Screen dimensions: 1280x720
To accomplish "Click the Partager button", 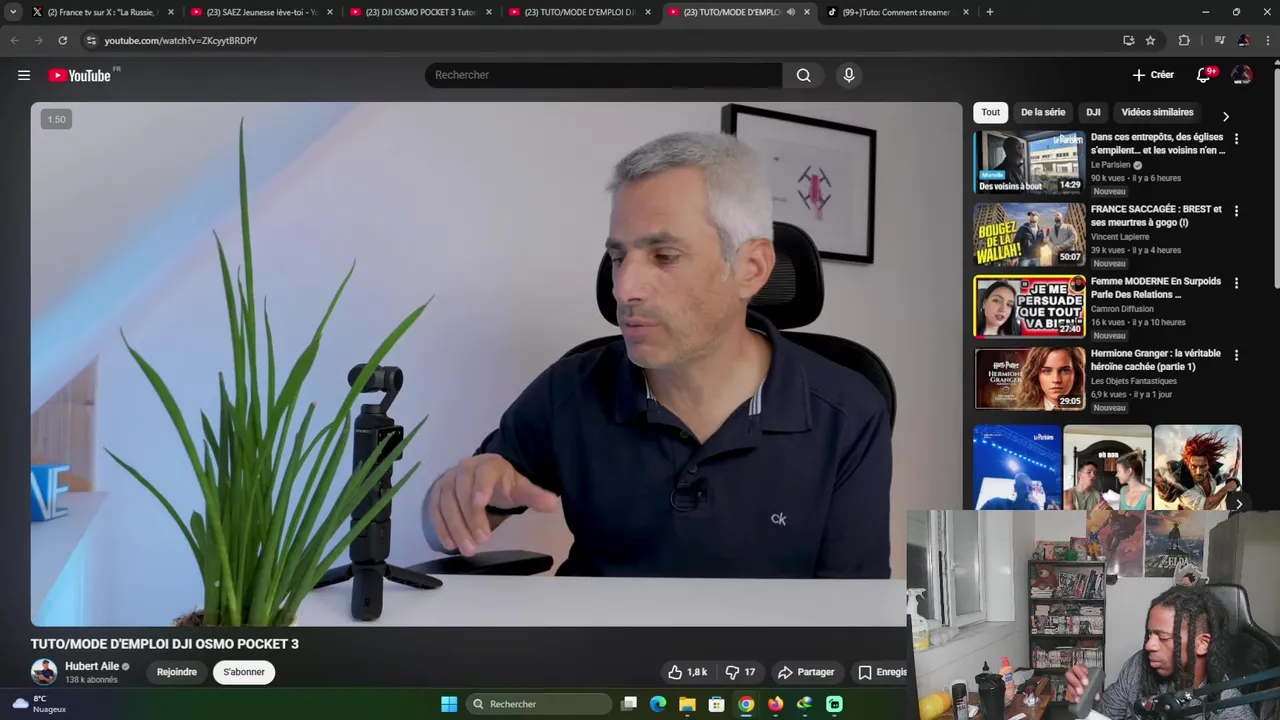I will tap(806, 672).
